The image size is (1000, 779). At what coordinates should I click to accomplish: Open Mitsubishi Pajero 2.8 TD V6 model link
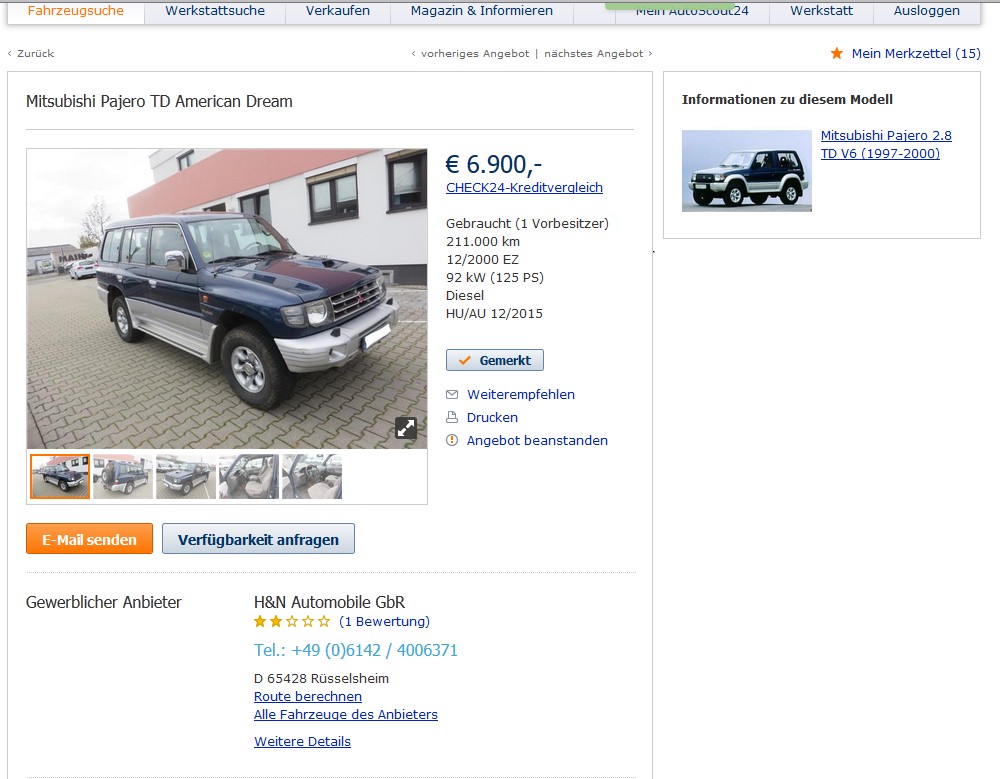coord(886,144)
